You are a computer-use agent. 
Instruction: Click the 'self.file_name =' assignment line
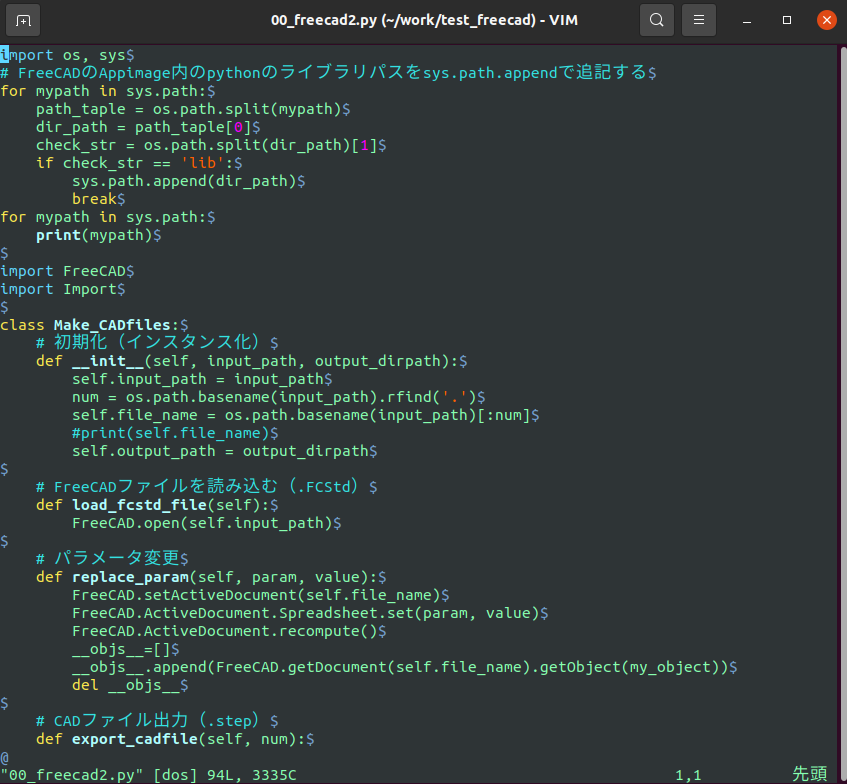coord(306,415)
